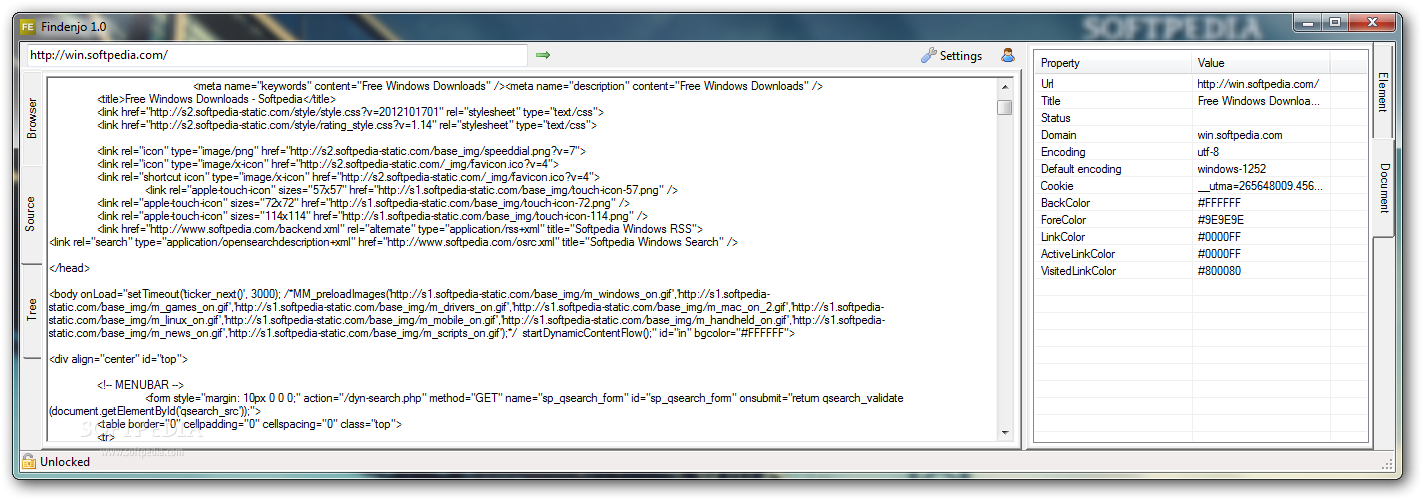Select the Title property row
This screenshot has height=500, width=1423.
click(1201, 101)
